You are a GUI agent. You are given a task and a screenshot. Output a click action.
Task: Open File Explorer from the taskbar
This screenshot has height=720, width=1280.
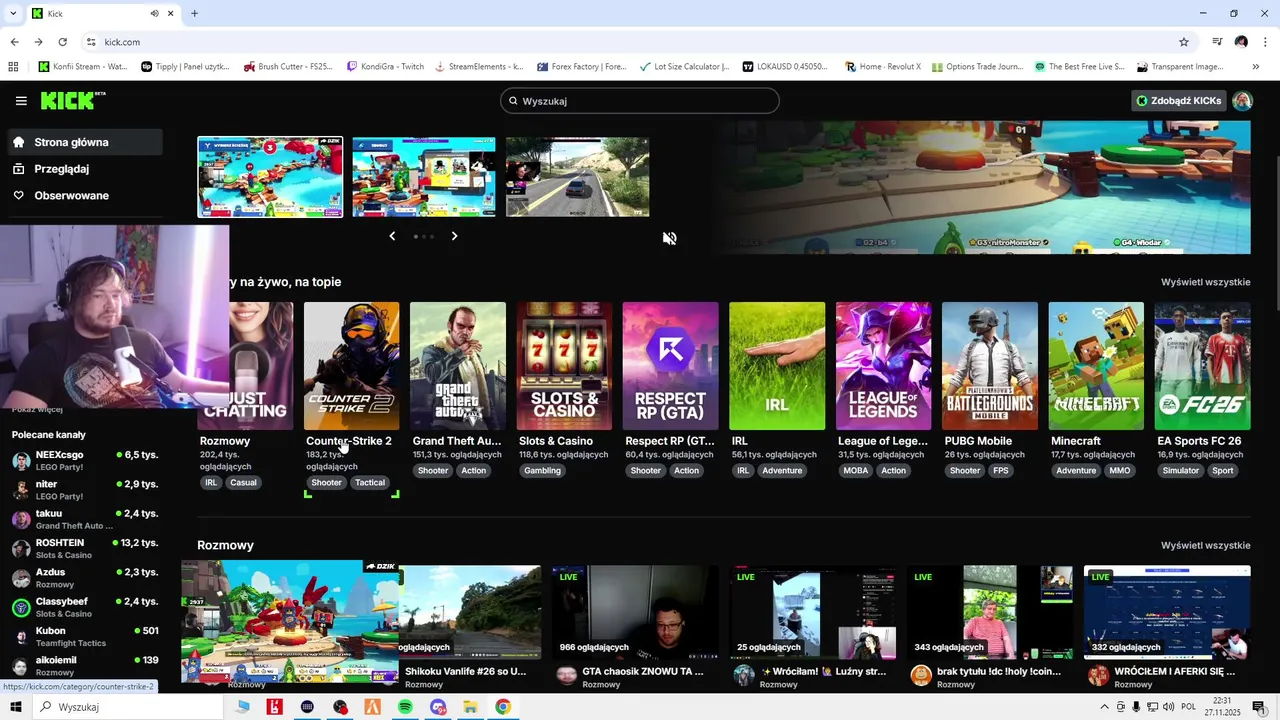(x=470, y=707)
